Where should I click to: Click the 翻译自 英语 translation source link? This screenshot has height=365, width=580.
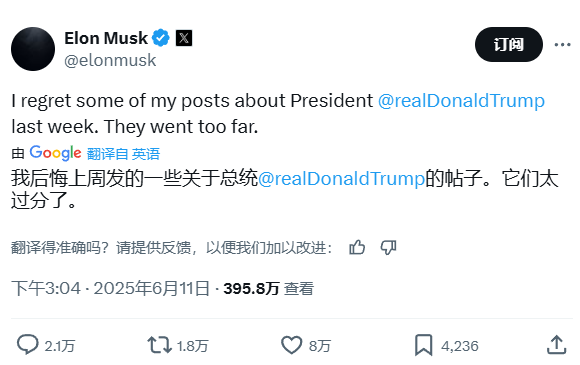[124, 154]
